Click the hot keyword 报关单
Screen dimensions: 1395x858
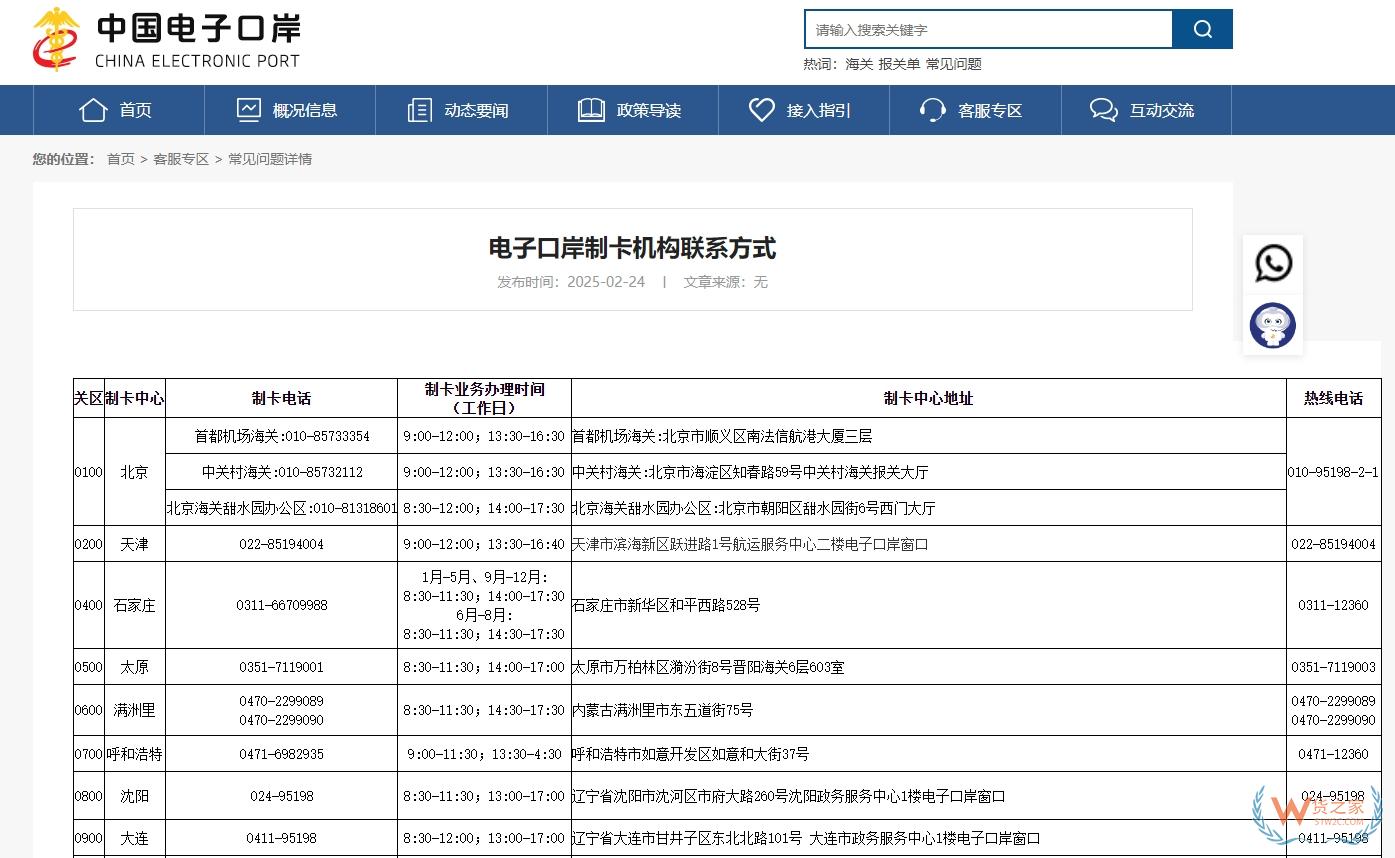[x=899, y=64]
